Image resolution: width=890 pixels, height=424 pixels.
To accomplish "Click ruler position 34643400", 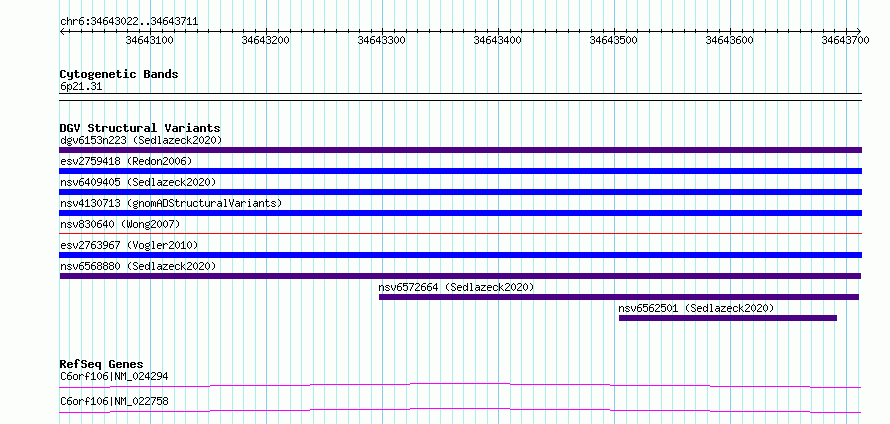I will point(498,40).
